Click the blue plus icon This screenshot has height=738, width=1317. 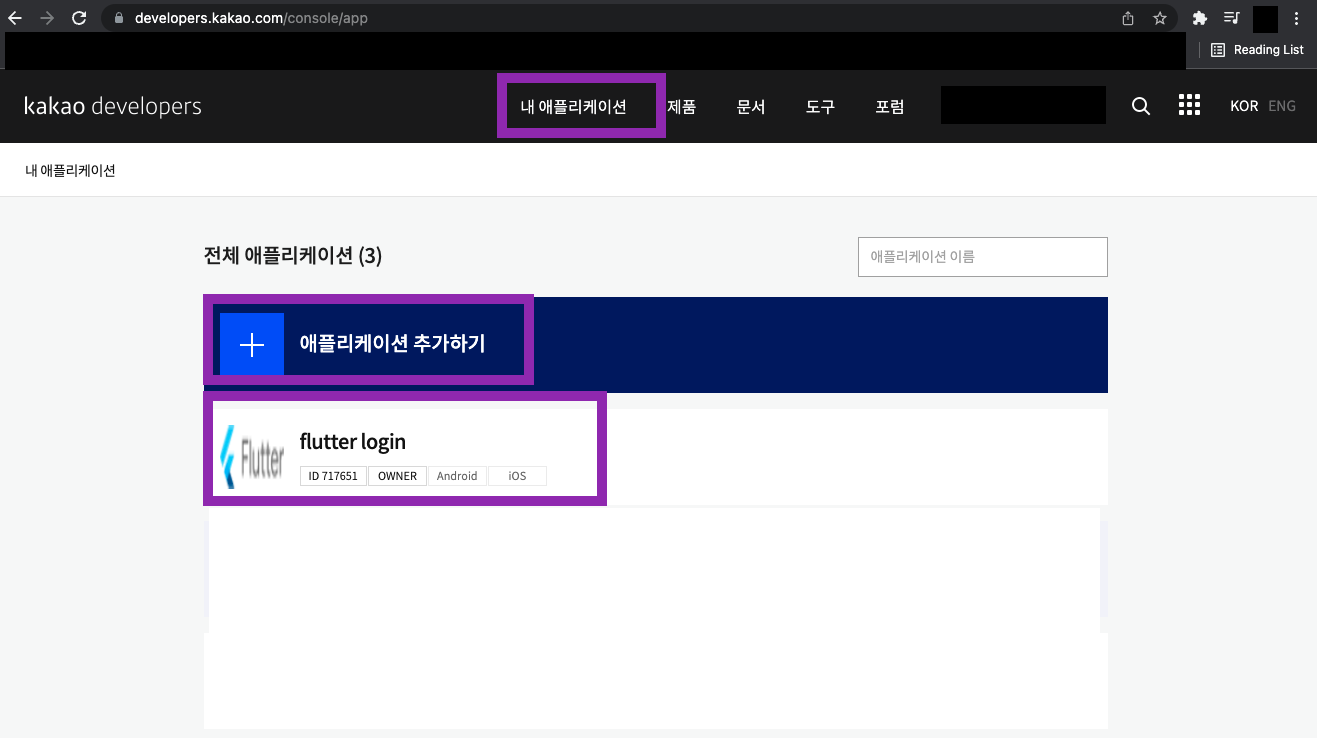[x=252, y=345]
